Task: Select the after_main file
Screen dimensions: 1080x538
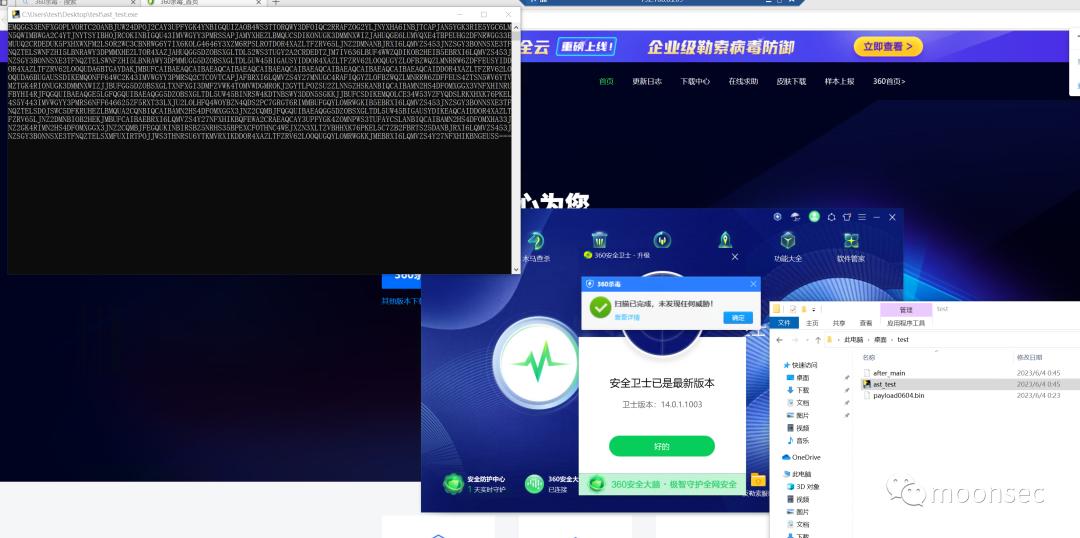Action: click(889, 373)
